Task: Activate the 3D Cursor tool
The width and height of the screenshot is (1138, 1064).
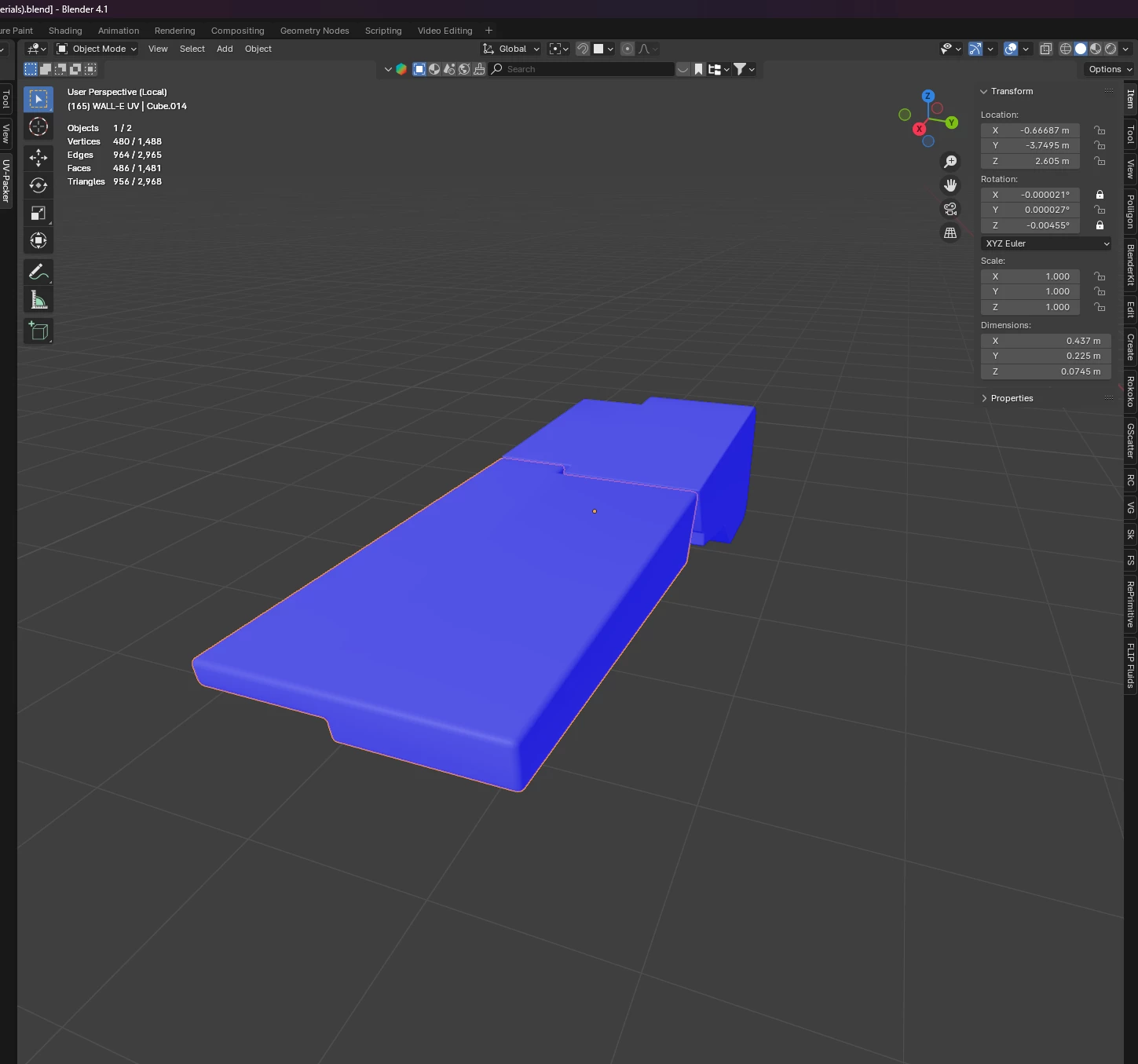Action: point(38,127)
